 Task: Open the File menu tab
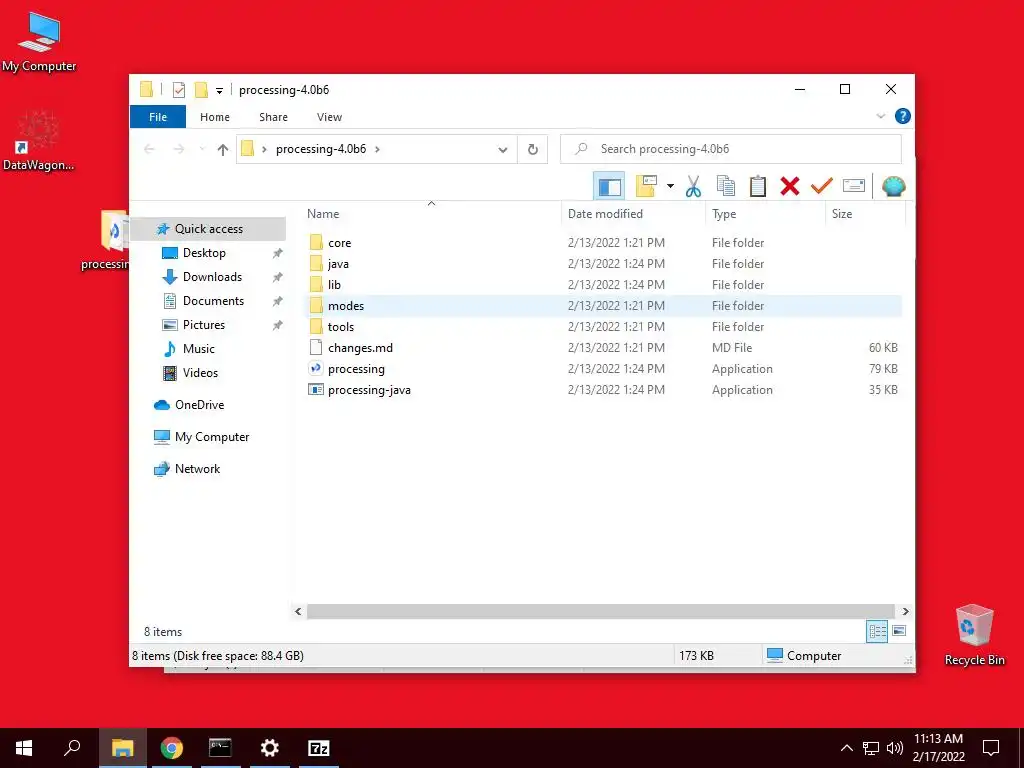158,117
